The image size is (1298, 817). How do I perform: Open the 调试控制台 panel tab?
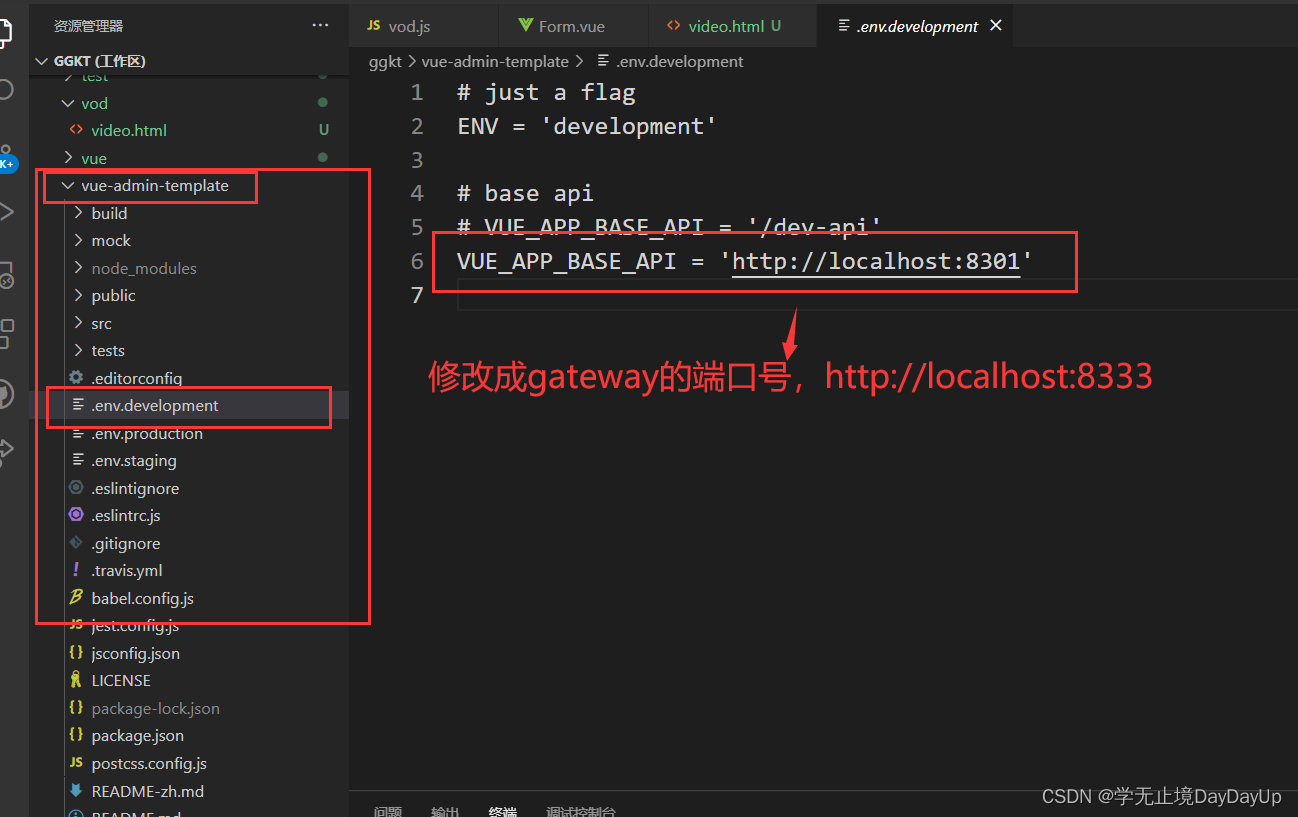(581, 811)
